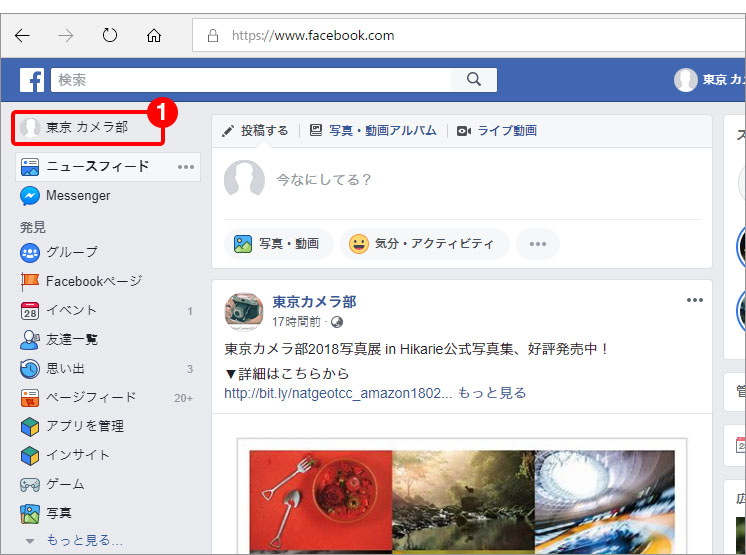
Task: Click the browser back arrow
Action: [x=22, y=35]
